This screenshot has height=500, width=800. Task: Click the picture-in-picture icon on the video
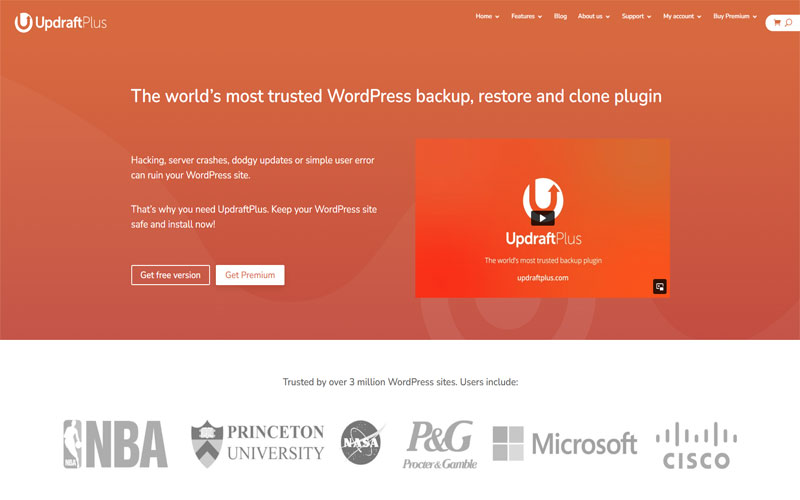(x=660, y=287)
